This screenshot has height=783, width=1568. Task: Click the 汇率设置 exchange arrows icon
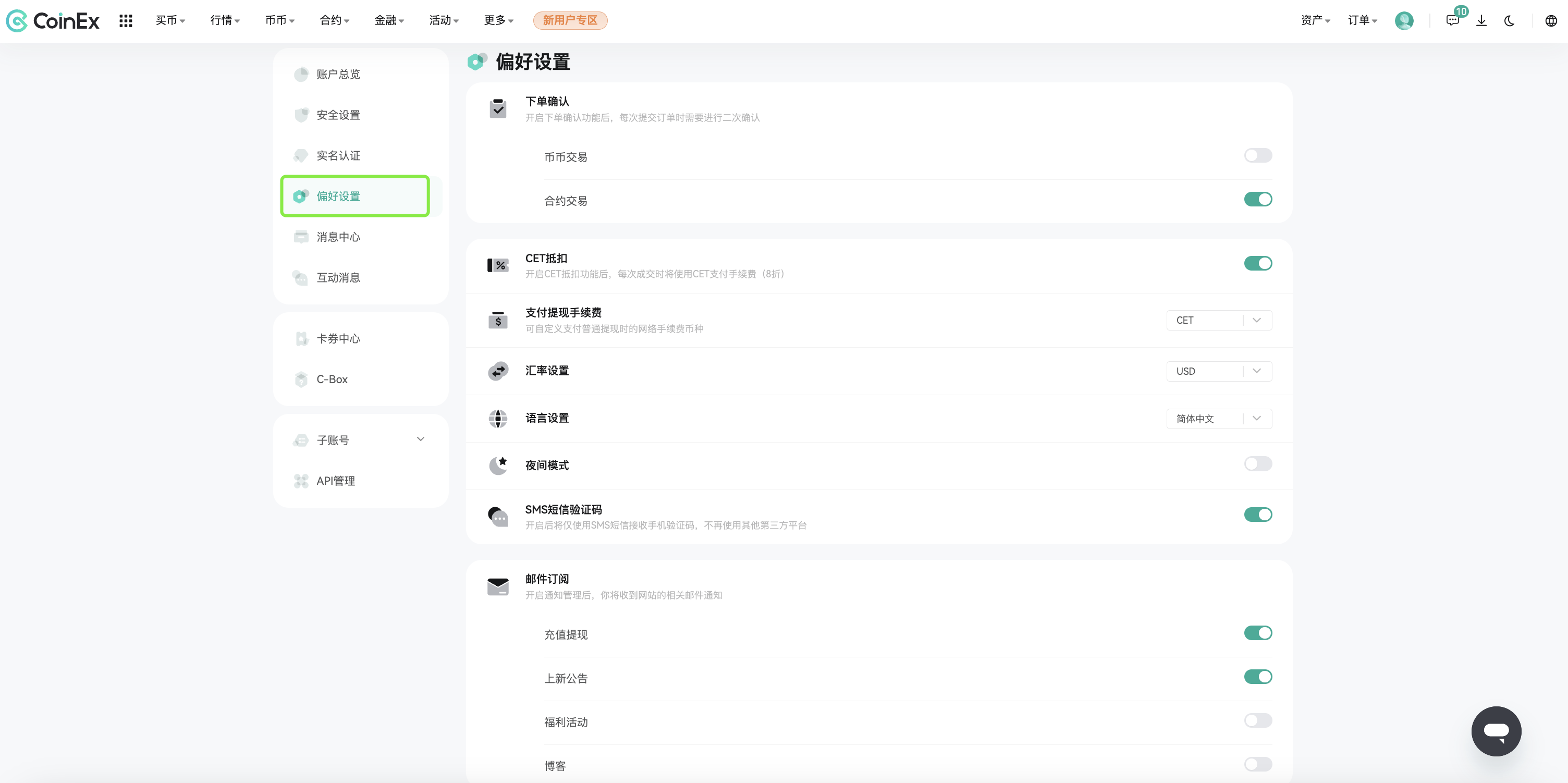[x=498, y=371]
